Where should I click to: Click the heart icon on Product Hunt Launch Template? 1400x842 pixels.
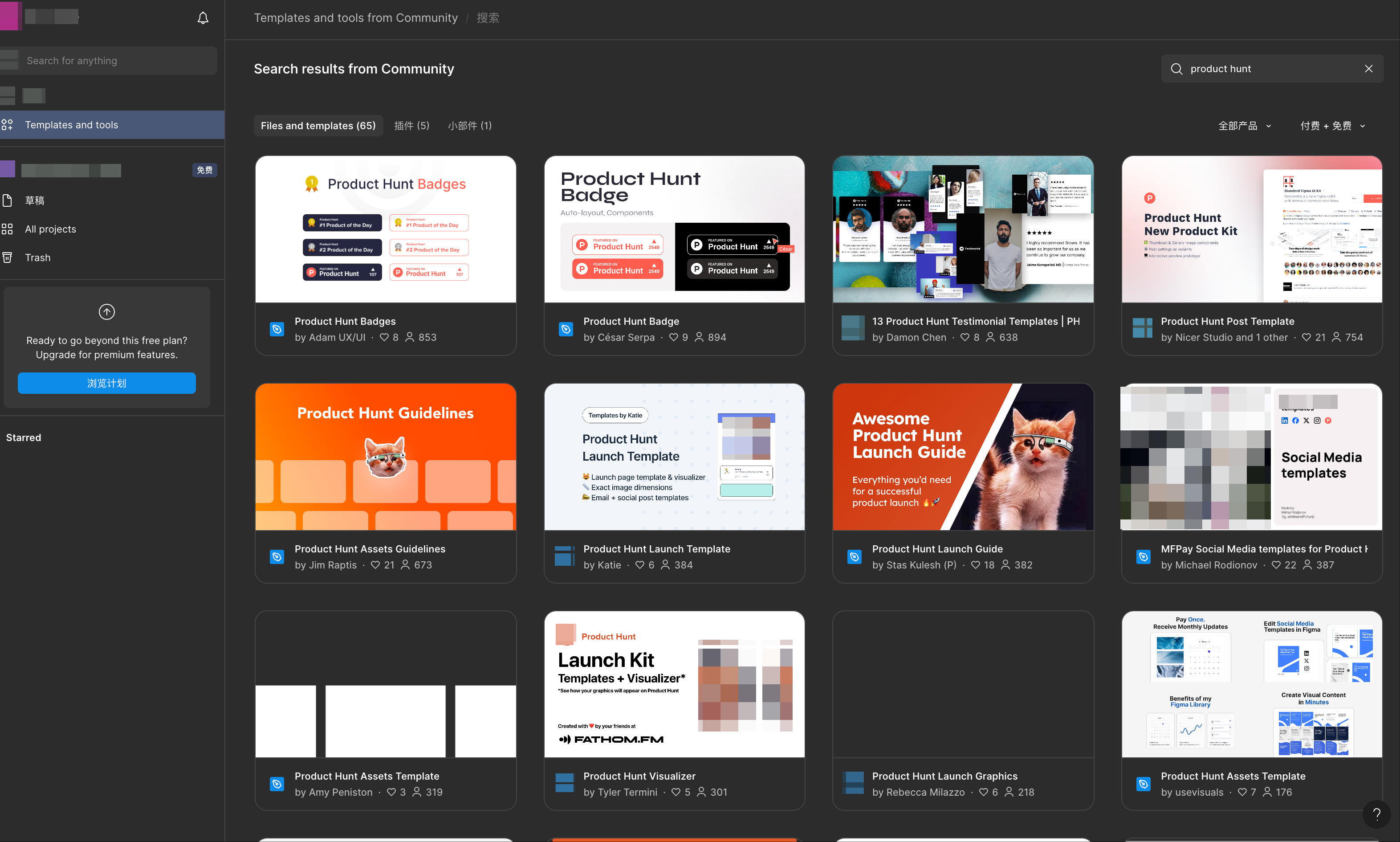click(x=639, y=564)
